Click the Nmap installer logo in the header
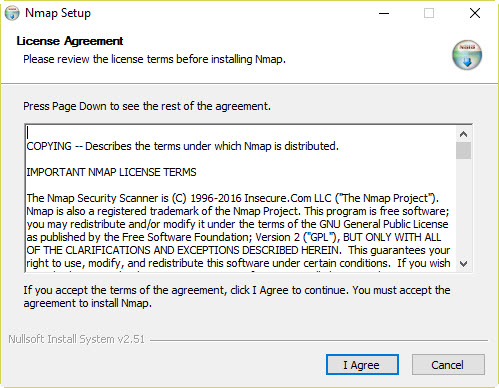This screenshot has height=388, width=499. tap(467, 55)
